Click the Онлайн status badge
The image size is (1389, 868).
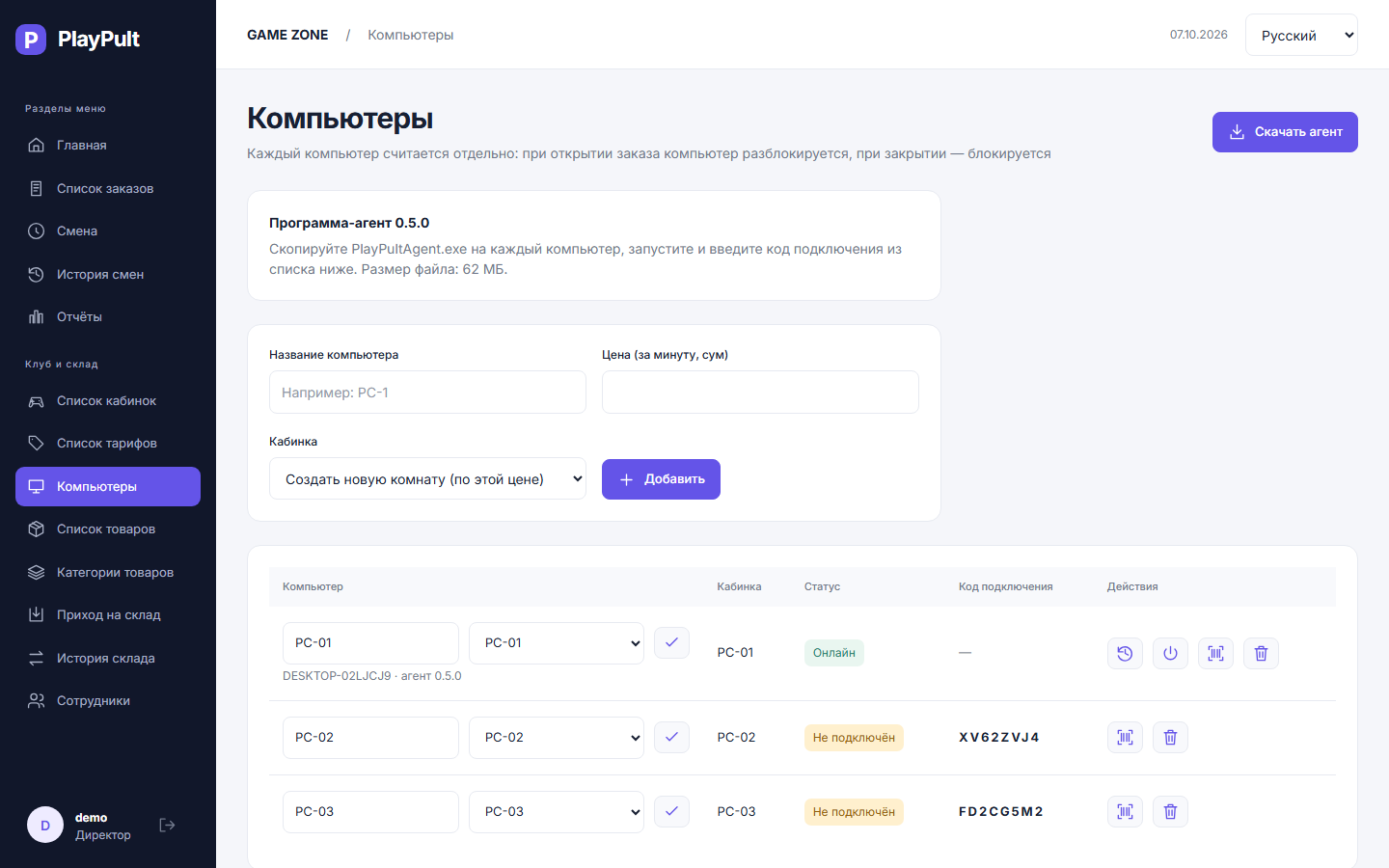pyautogui.click(x=834, y=653)
